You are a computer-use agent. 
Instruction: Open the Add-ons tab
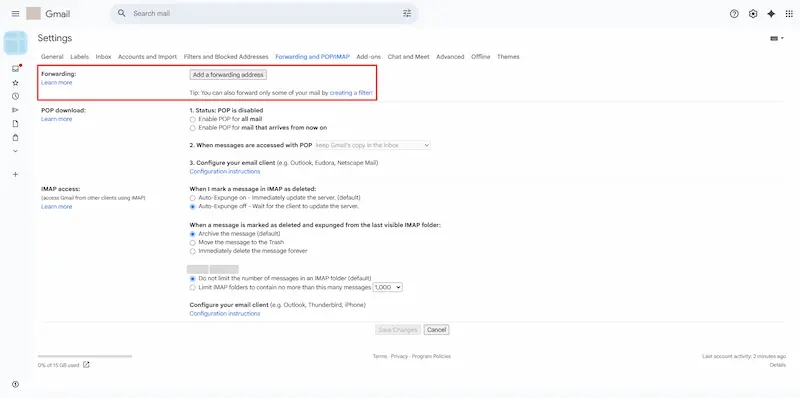coord(368,57)
